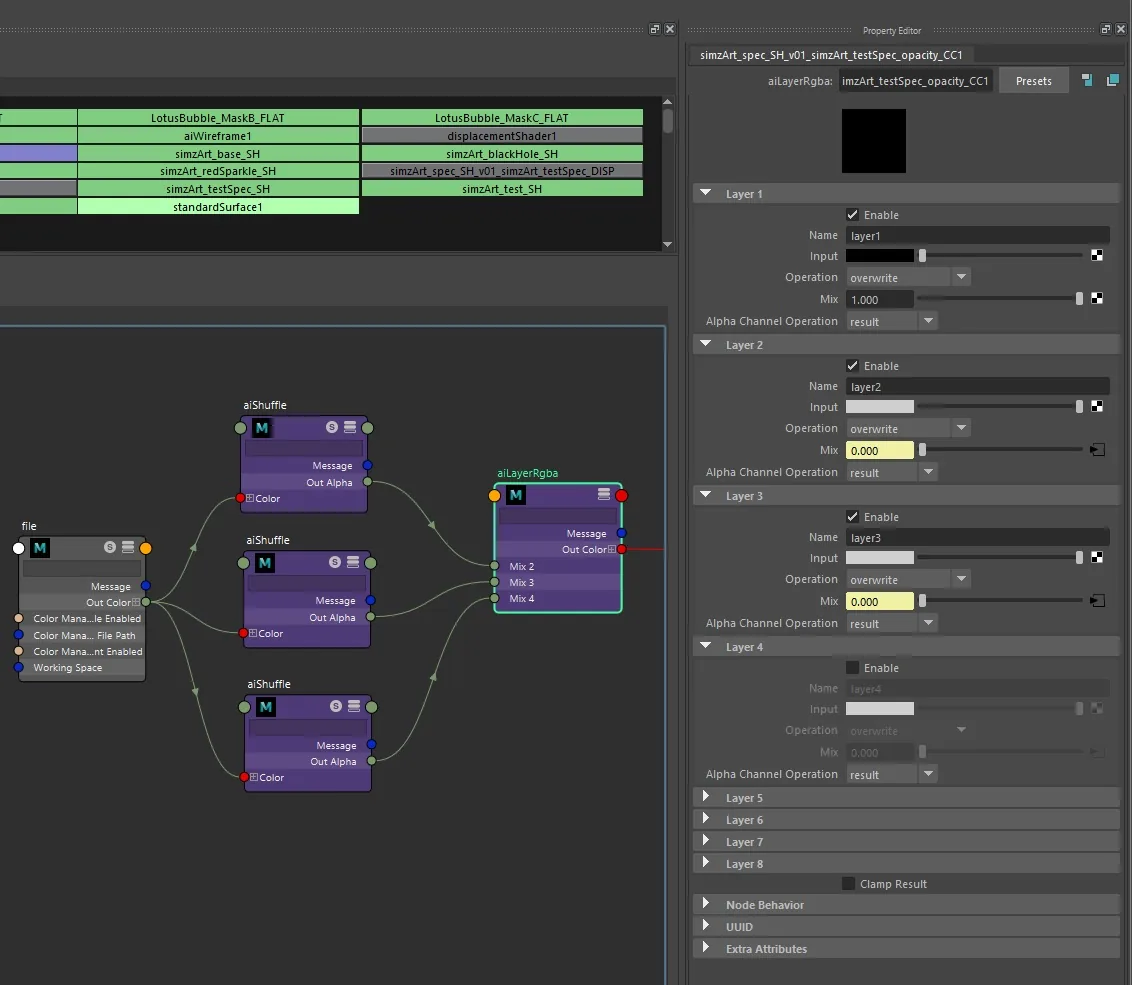
Task: Toggle the Clamp Result checkbox
Action: (x=848, y=883)
